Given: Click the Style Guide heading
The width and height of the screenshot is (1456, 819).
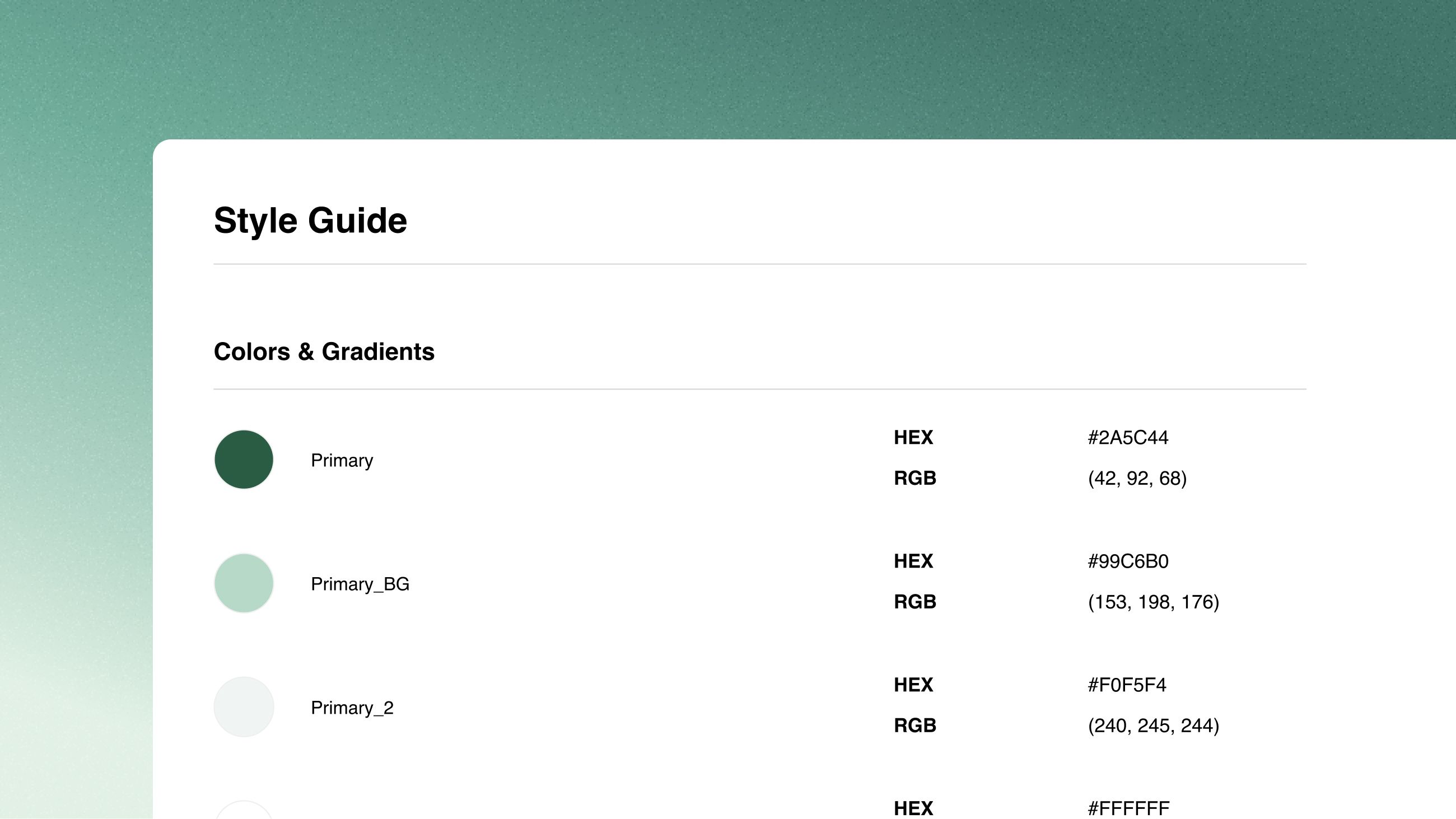Looking at the screenshot, I should point(310,221).
